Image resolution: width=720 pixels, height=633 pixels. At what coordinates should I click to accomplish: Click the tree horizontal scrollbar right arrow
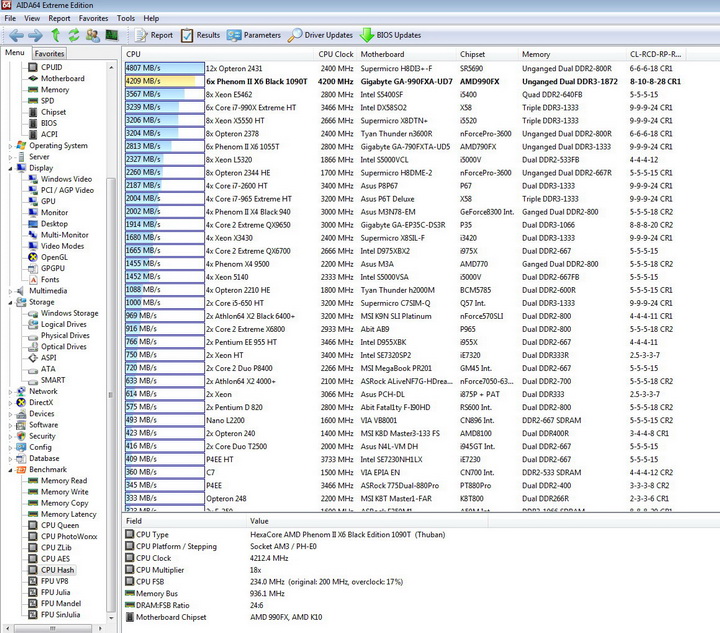(100, 628)
